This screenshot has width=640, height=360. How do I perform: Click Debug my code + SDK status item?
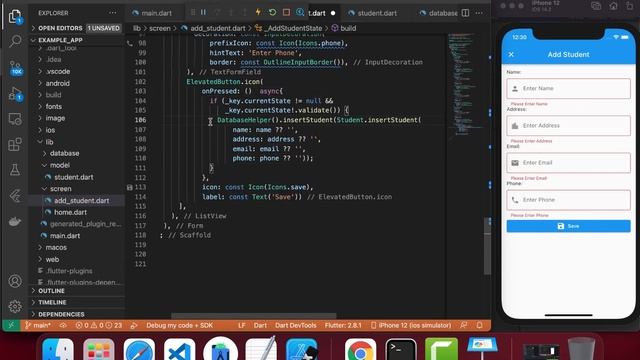tap(180, 325)
